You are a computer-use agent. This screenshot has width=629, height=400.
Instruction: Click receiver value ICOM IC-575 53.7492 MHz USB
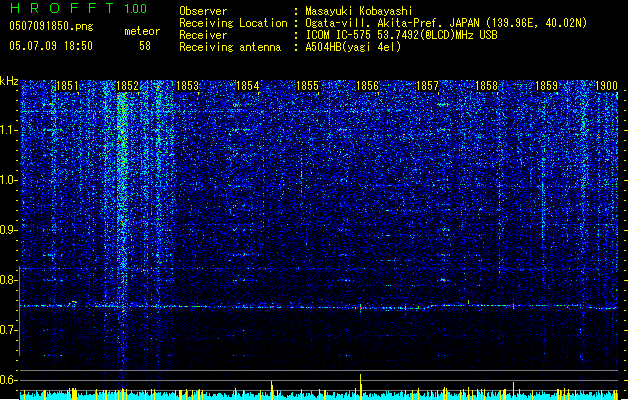402,35
